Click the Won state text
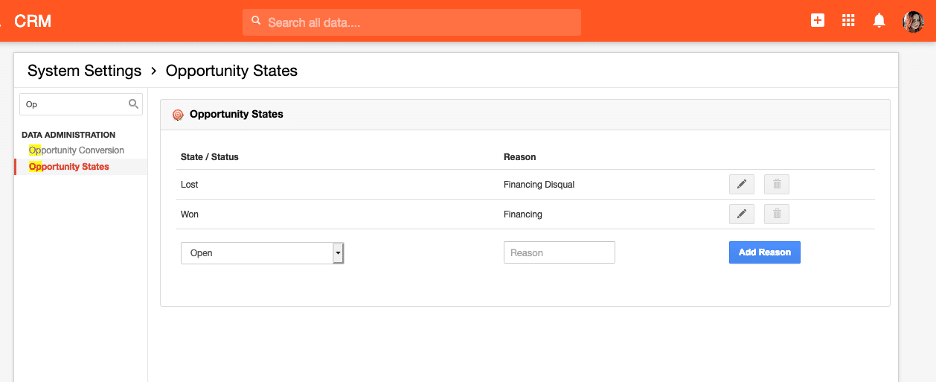This screenshot has height=382, width=936. pyautogui.click(x=190, y=214)
